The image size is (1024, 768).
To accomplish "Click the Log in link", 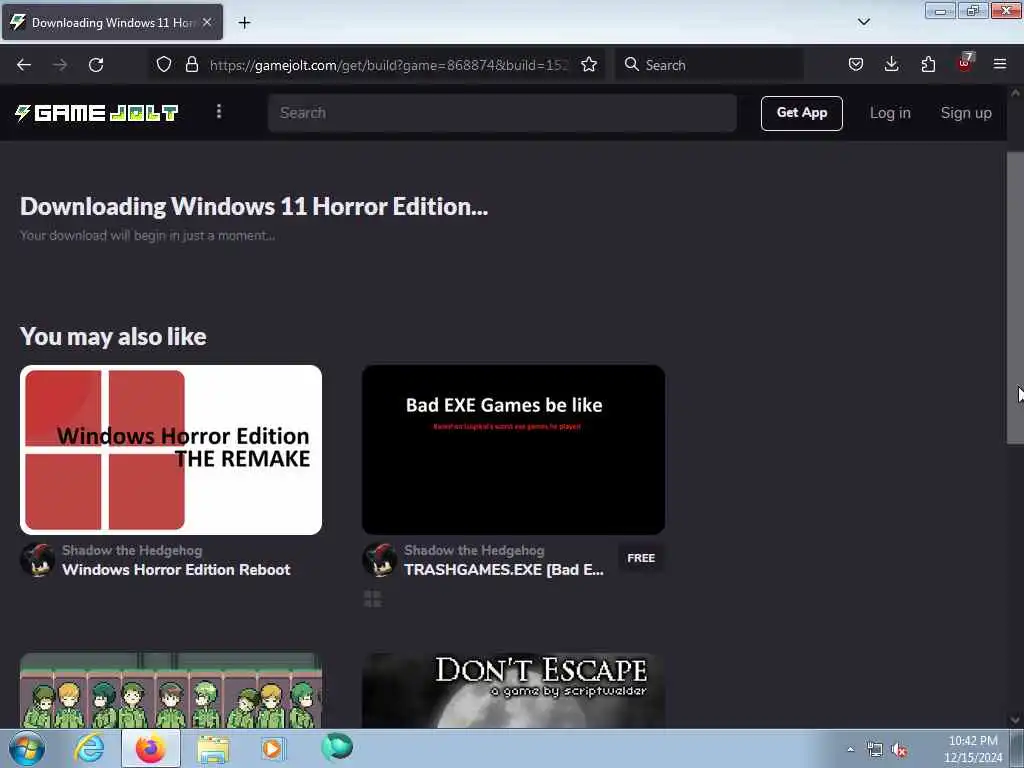I will click(890, 113).
